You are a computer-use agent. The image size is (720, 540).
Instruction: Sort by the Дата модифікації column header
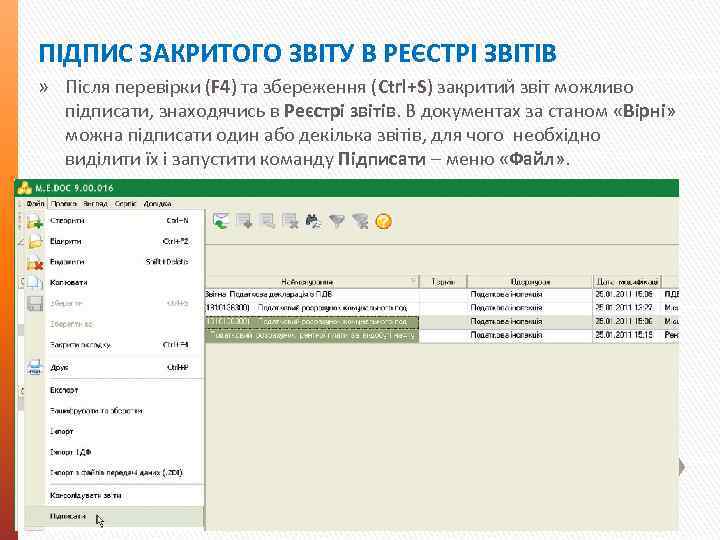(x=627, y=281)
